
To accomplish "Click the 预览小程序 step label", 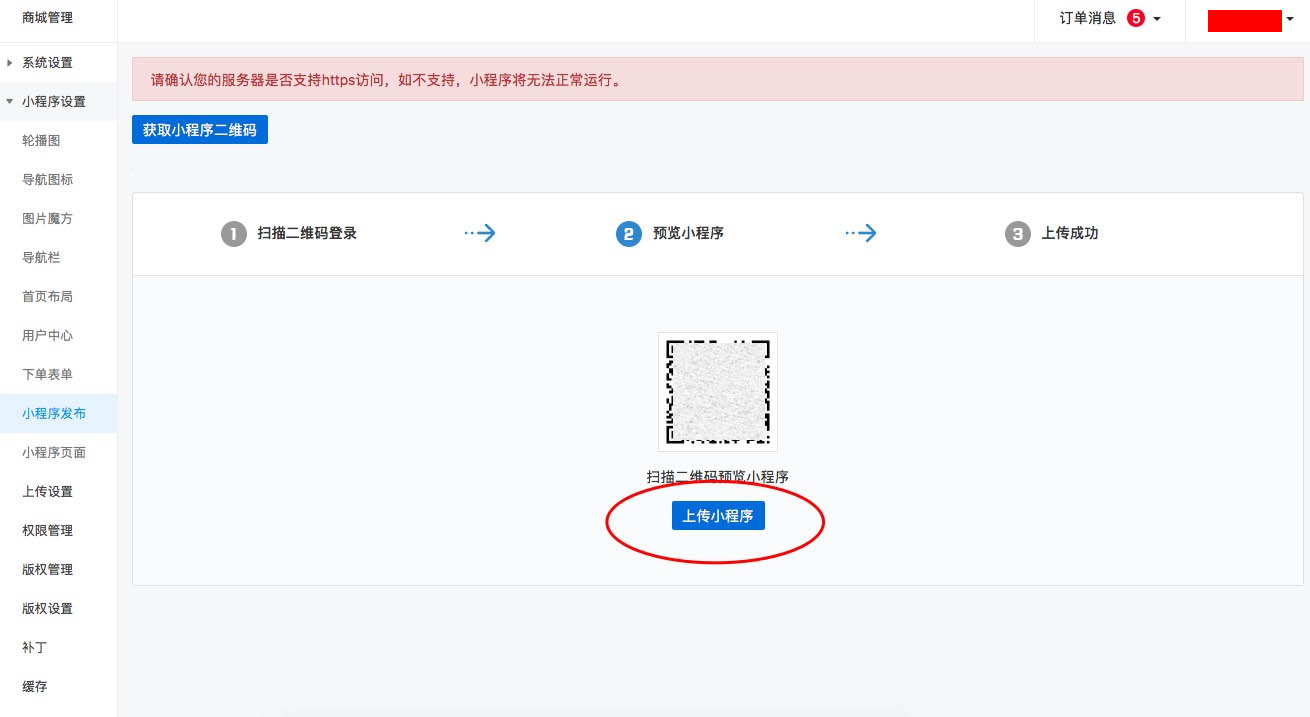I will pos(688,233).
